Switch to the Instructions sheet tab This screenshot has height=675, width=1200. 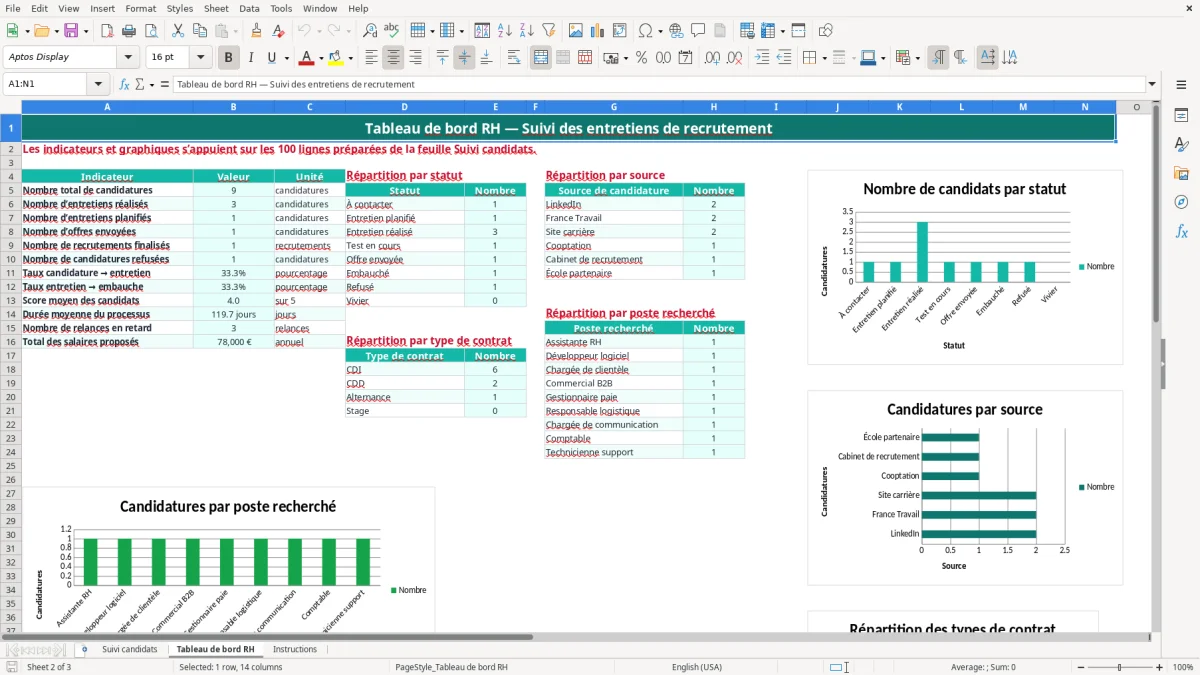295,649
